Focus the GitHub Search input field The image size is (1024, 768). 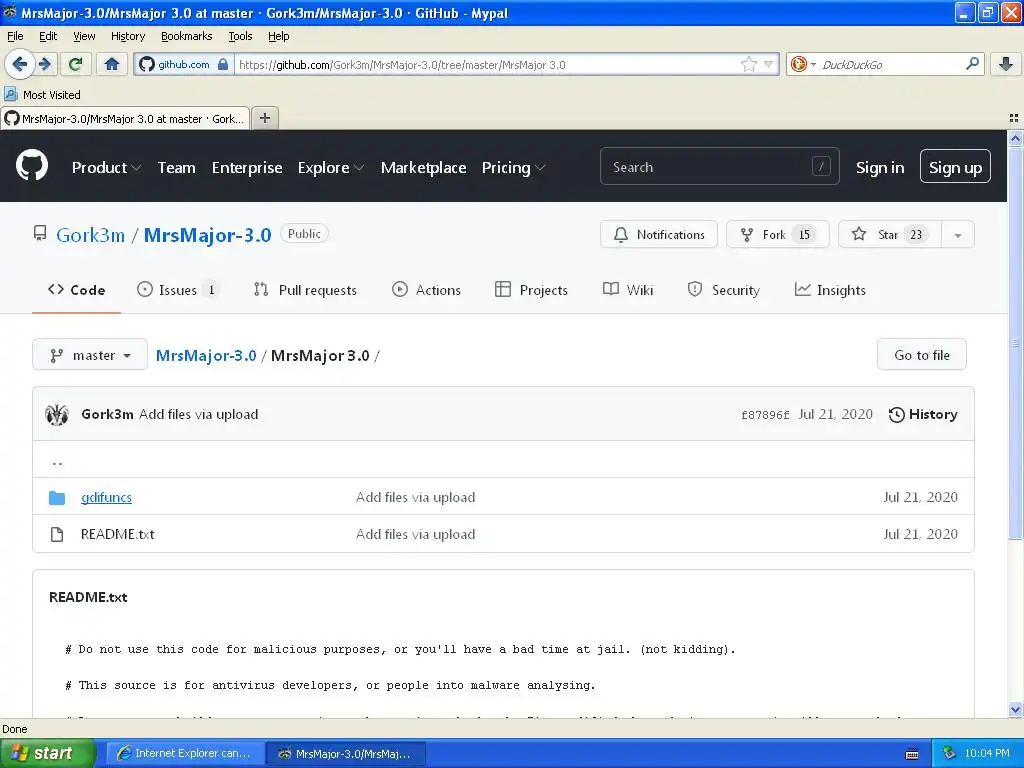(x=719, y=167)
